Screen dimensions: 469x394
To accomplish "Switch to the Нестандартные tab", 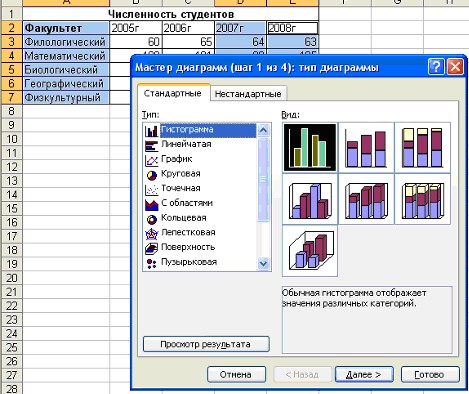I will (x=248, y=94).
